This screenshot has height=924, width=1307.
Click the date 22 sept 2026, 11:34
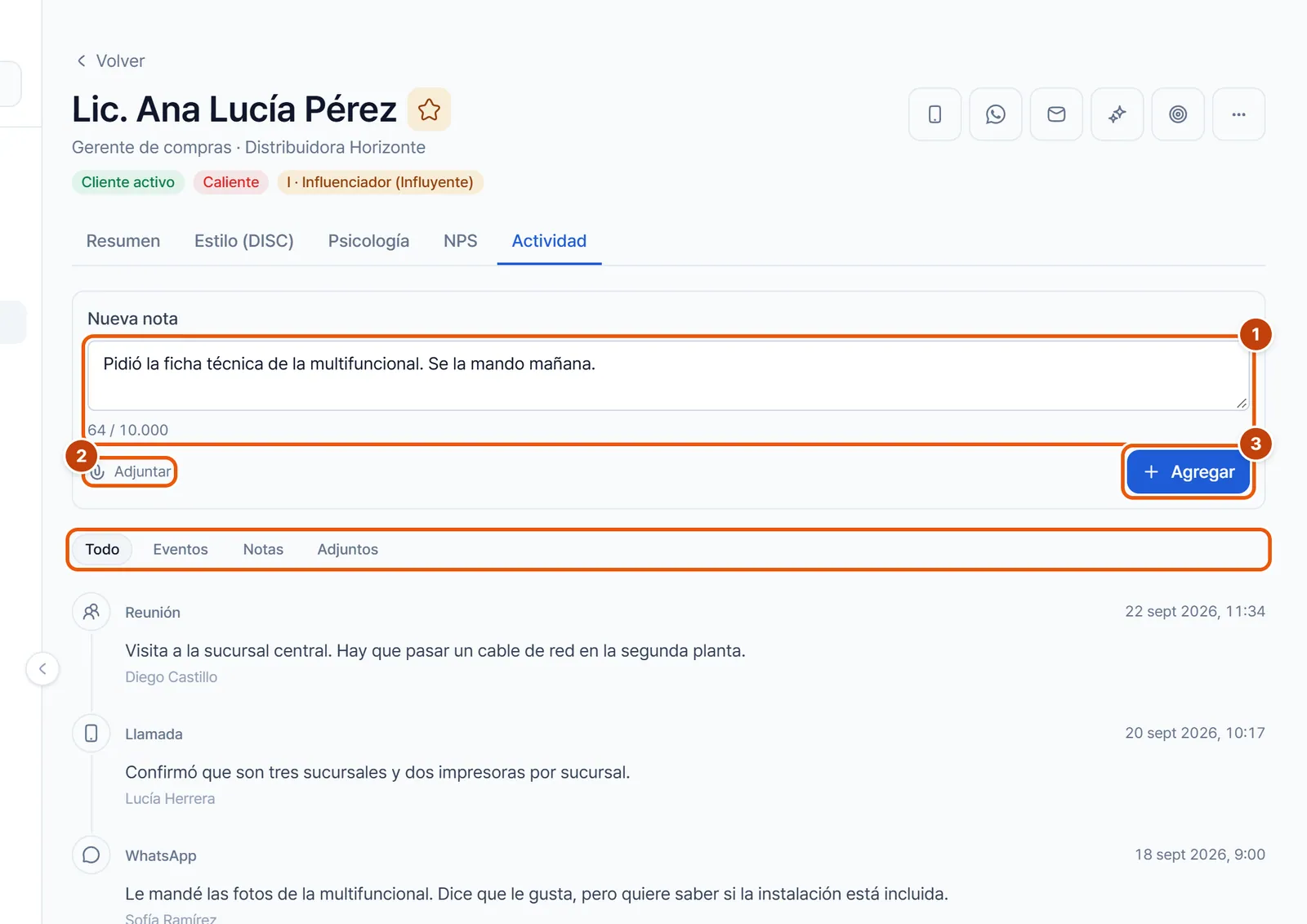click(x=1195, y=611)
